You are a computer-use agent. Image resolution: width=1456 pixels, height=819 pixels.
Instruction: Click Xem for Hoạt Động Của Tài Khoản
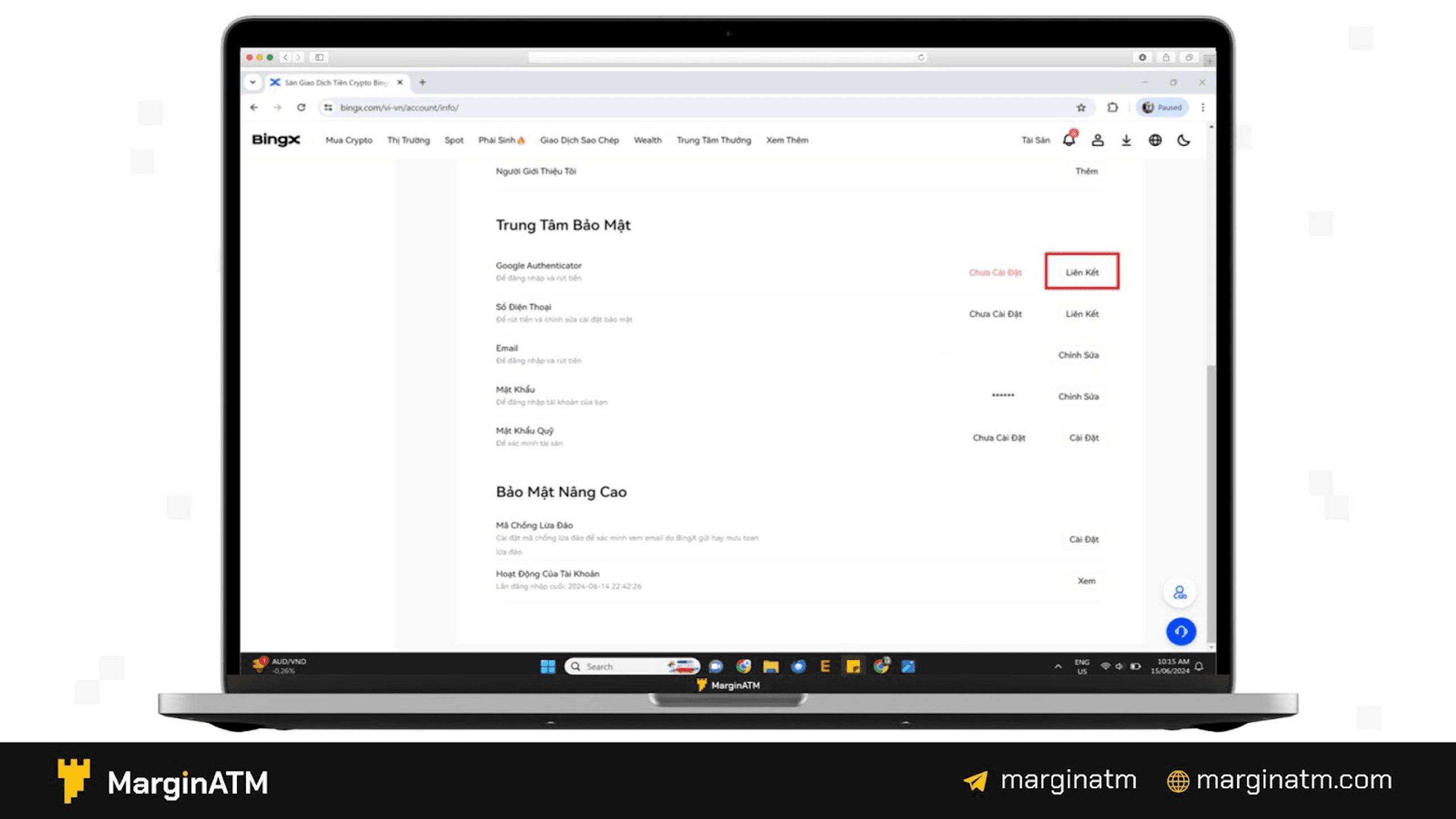pos(1086,581)
